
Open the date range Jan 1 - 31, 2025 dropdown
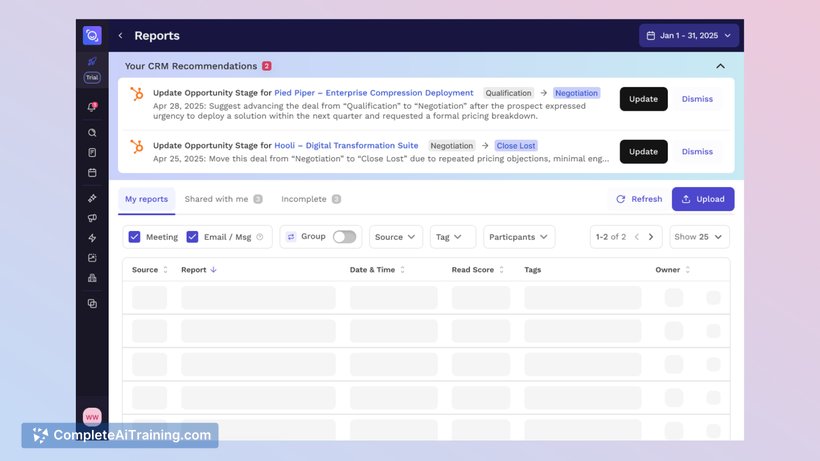(x=689, y=36)
